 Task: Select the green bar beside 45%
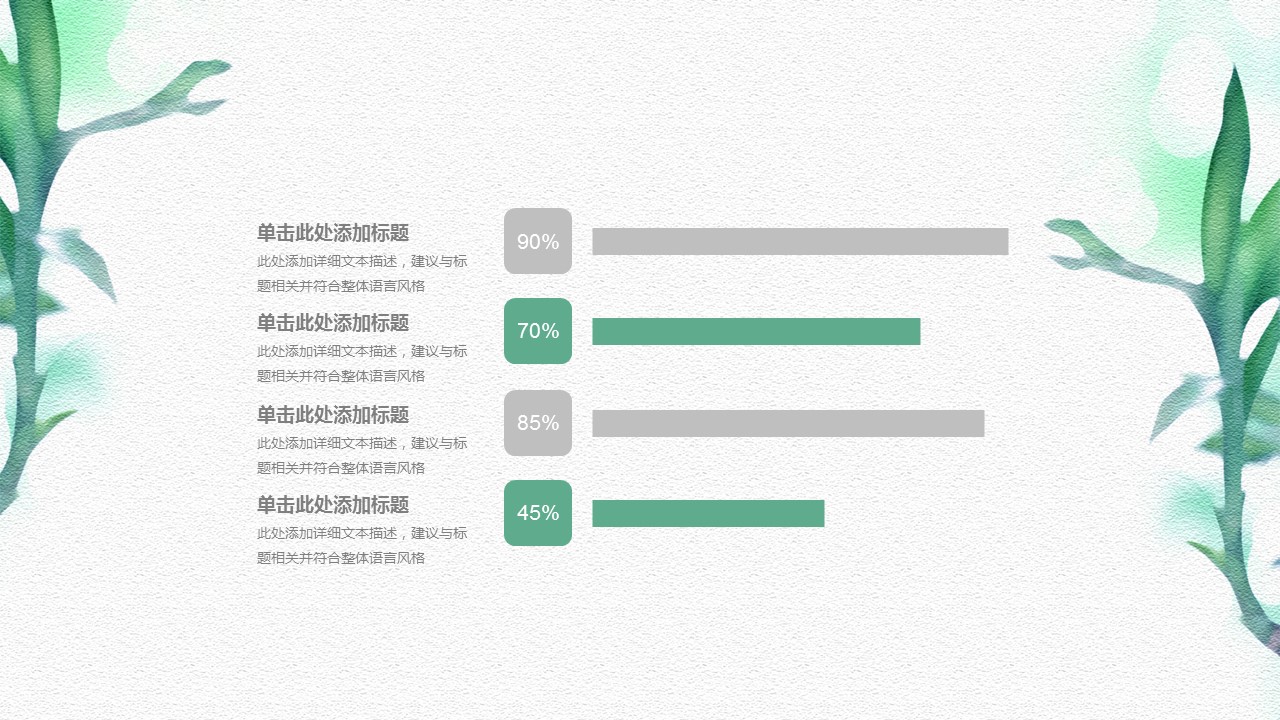point(708,513)
